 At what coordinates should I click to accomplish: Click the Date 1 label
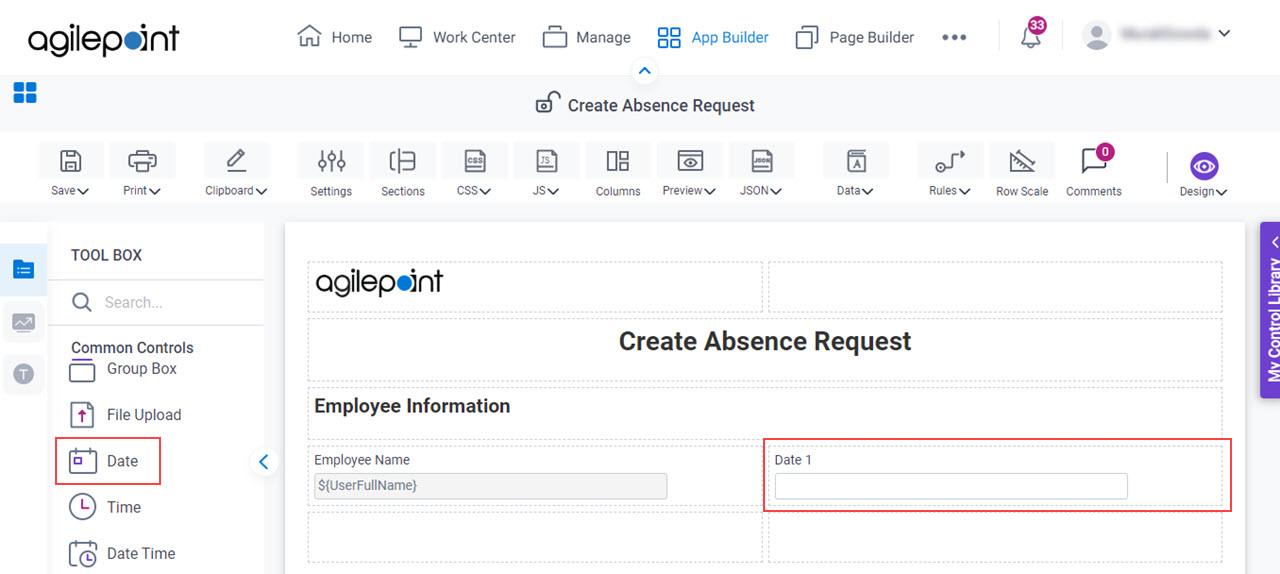(x=793, y=460)
